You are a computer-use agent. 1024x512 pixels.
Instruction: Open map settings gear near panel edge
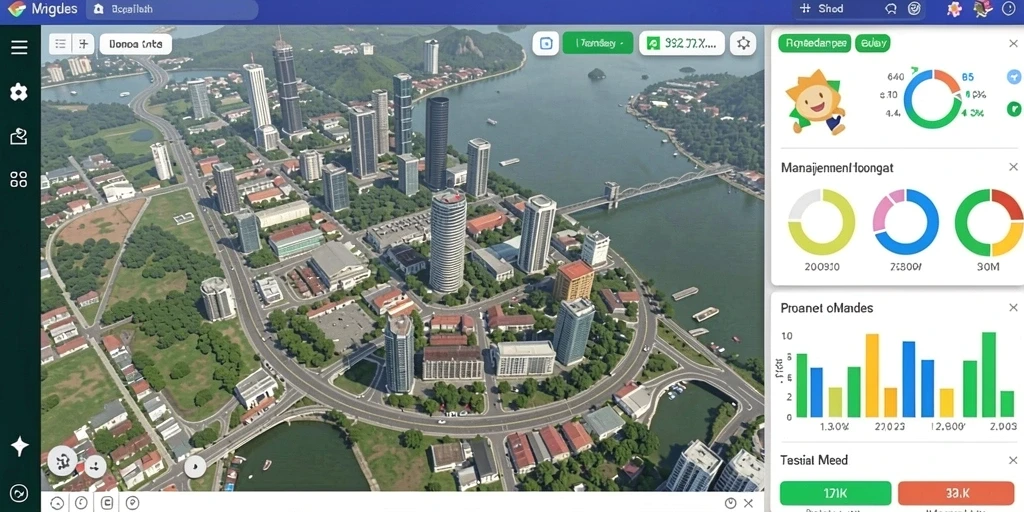click(x=743, y=44)
